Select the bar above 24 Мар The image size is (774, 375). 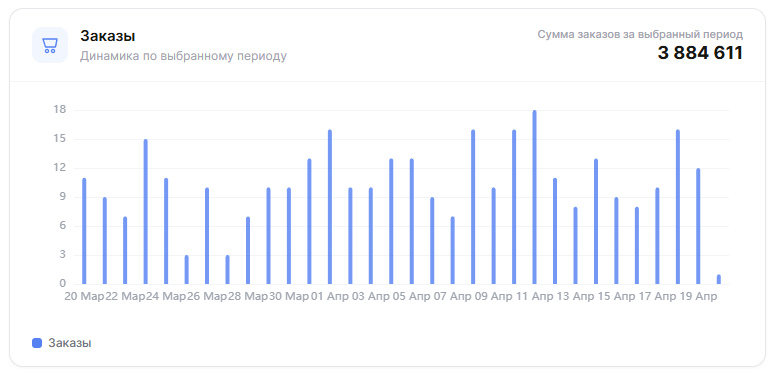coord(166,231)
